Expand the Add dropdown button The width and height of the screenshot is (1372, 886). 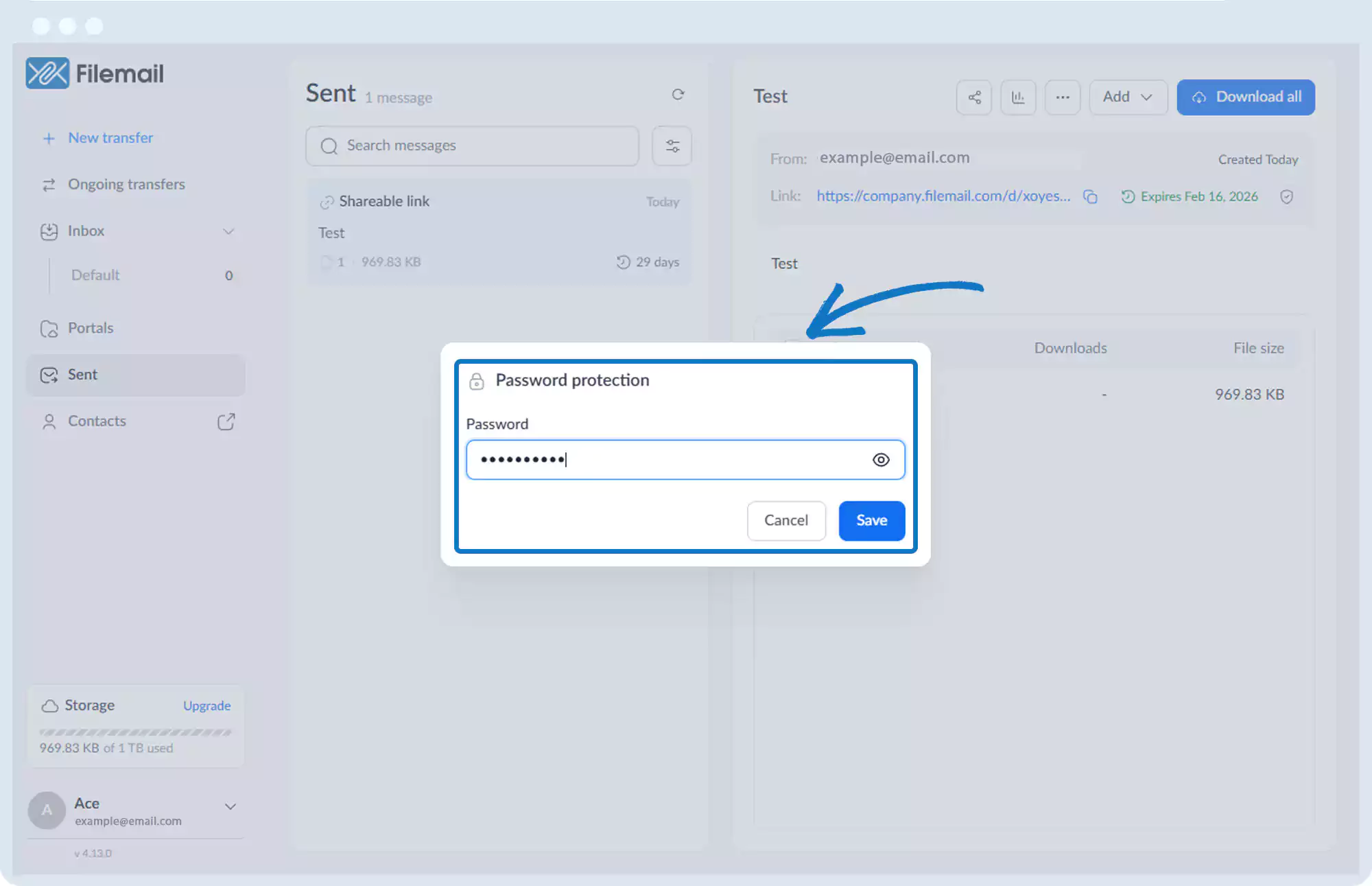(x=1128, y=97)
